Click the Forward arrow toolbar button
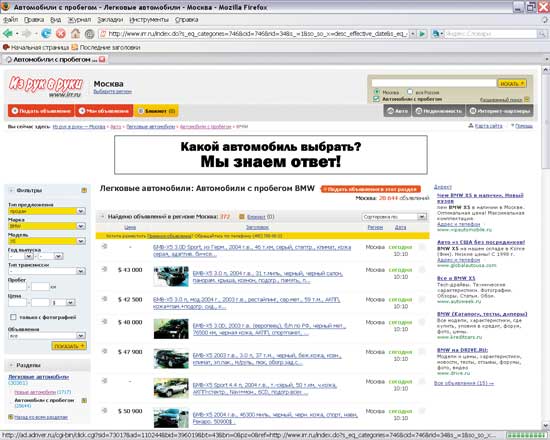Image resolution: width=550 pixels, height=440 pixels. tap(26, 34)
